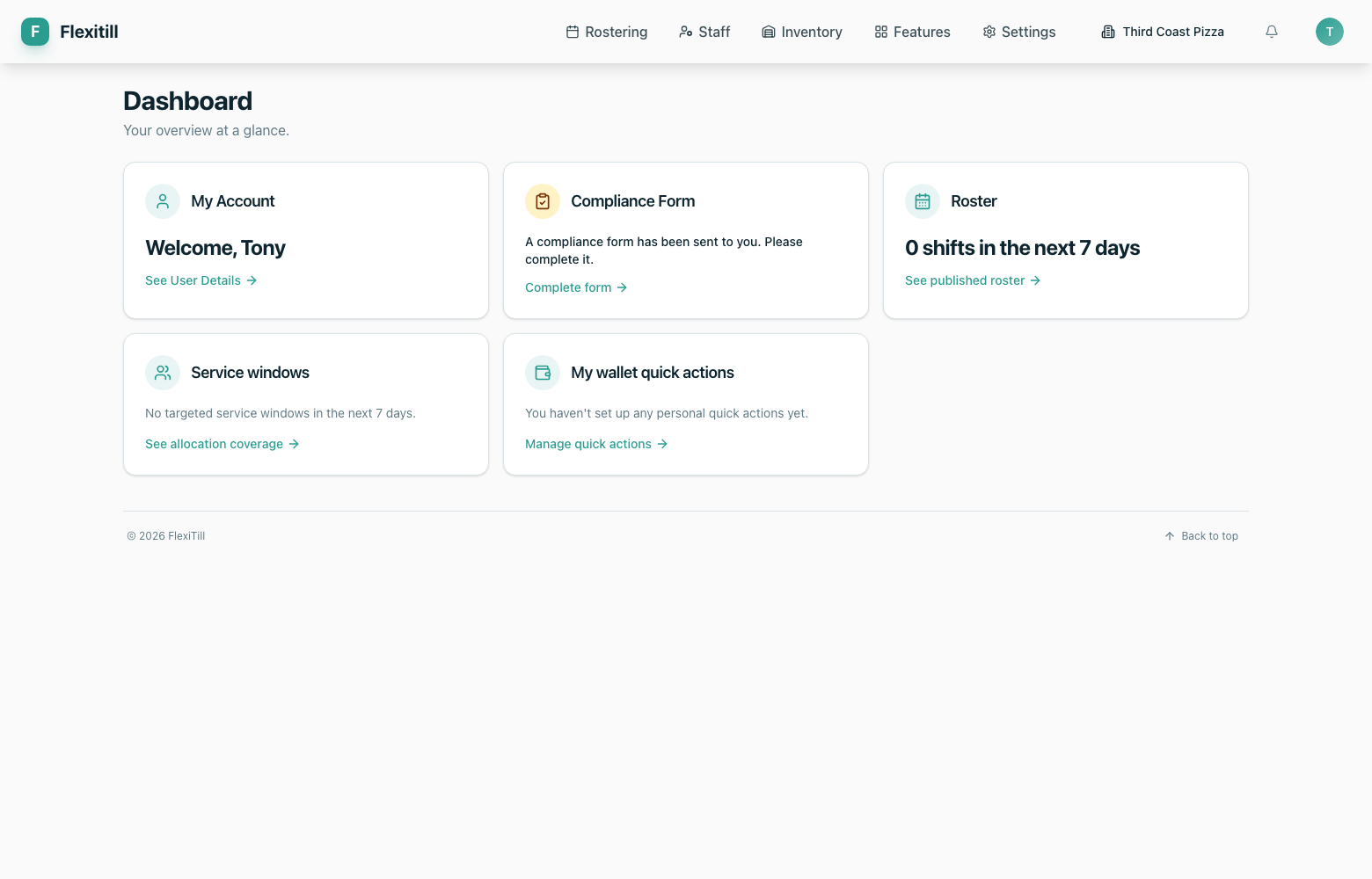Open the Rostering menu

click(607, 32)
